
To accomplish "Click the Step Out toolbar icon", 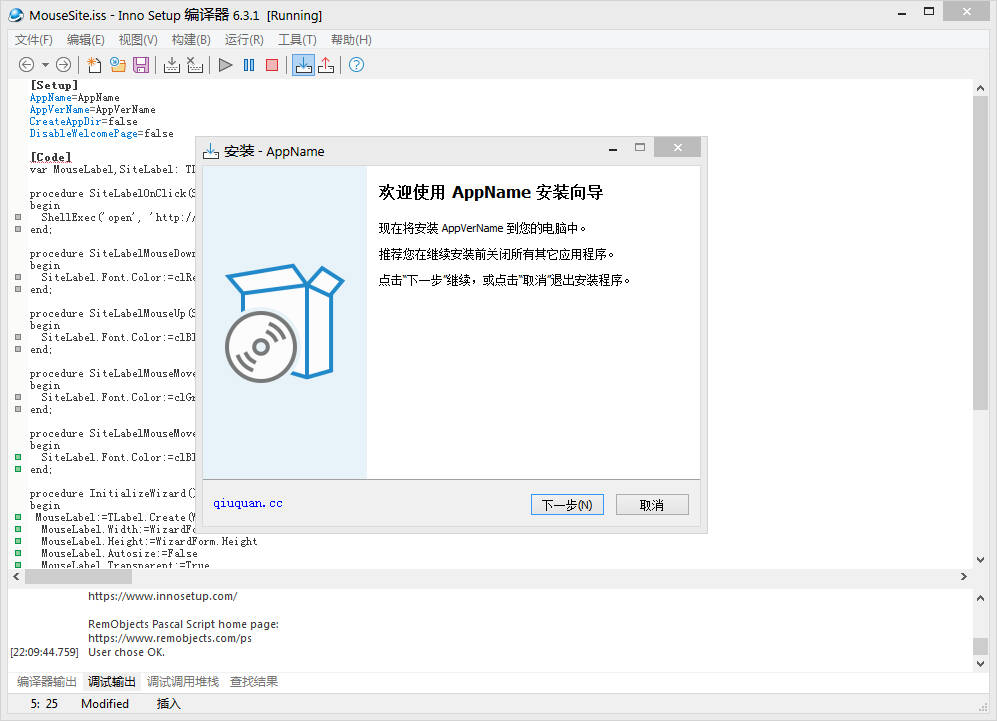I will pyautogui.click(x=328, y=64).
